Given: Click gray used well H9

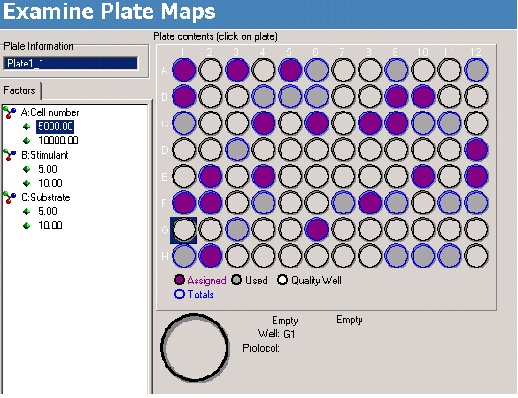Looking at the screenshot, I should click(x=397, y=256).
